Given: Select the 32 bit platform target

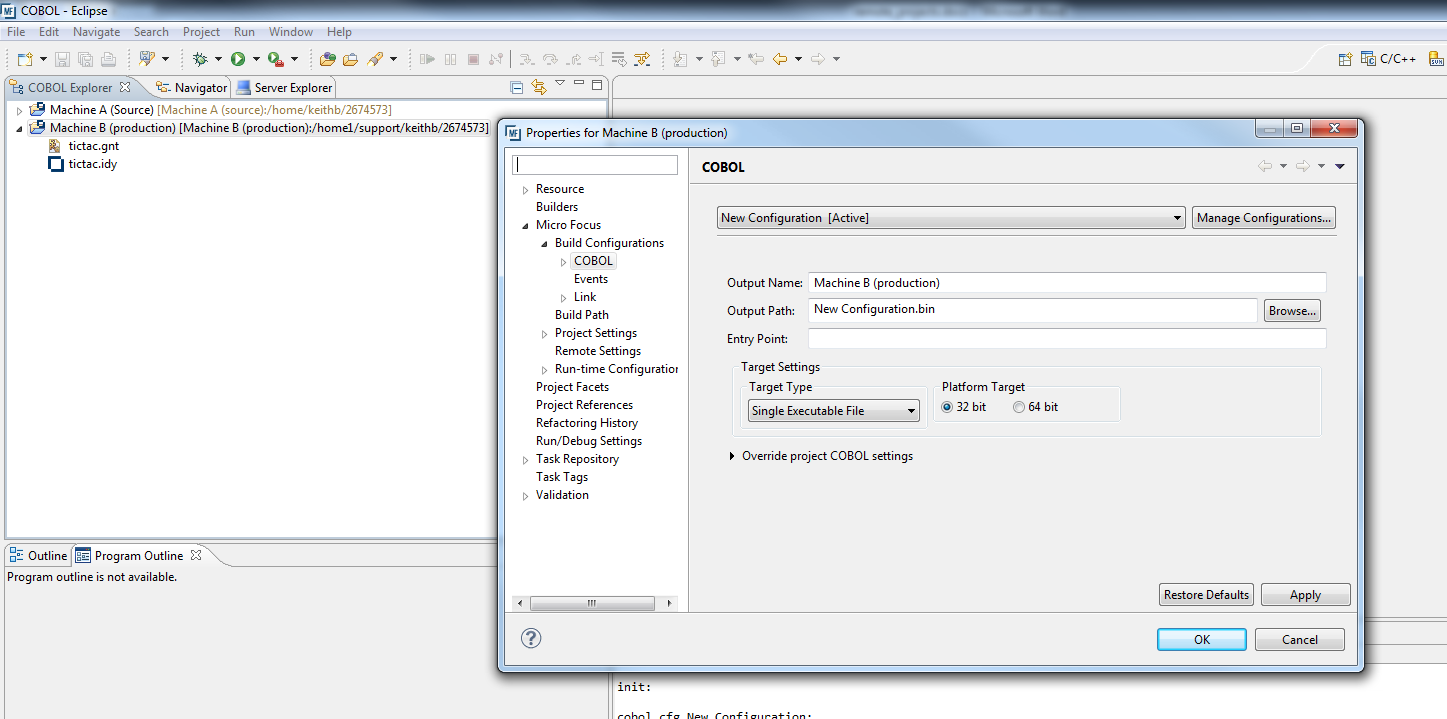Looking at the screenshot, I should tap(947, 407).
